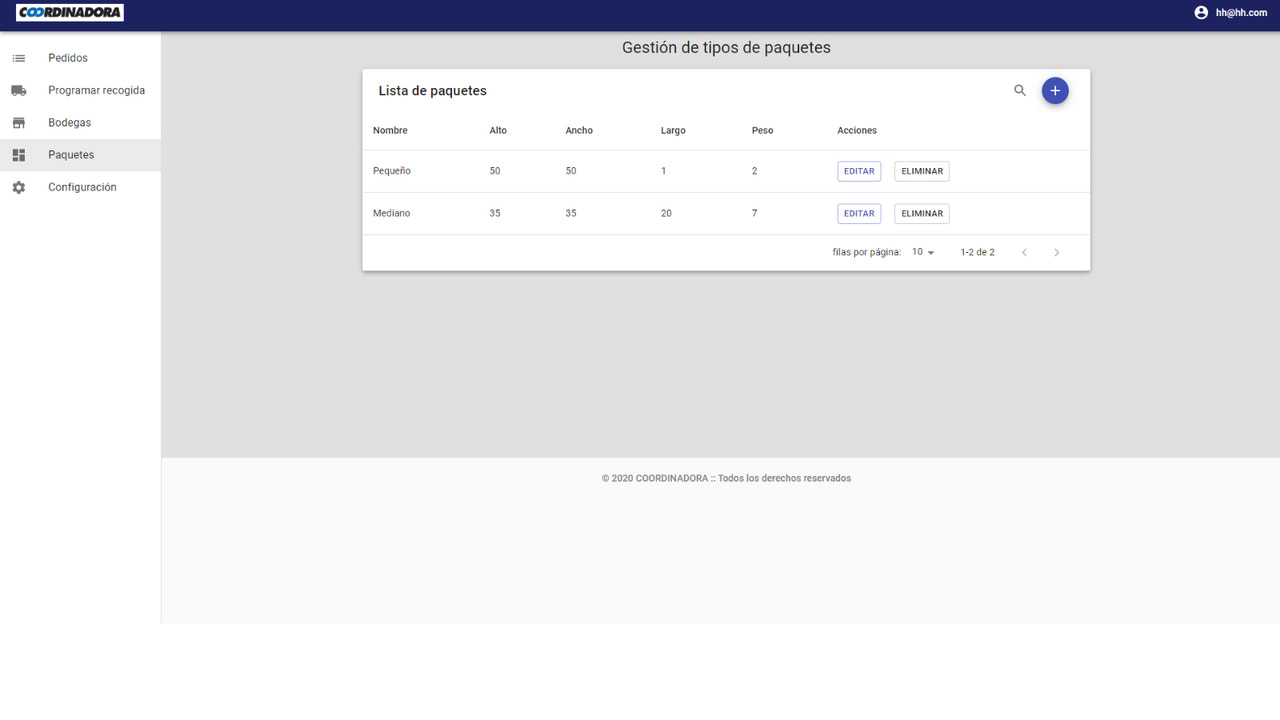Click ELIMINAR on the Mediano row
Image resolution: width=1280 pixels, height=720 pixels.
[921, 213]
